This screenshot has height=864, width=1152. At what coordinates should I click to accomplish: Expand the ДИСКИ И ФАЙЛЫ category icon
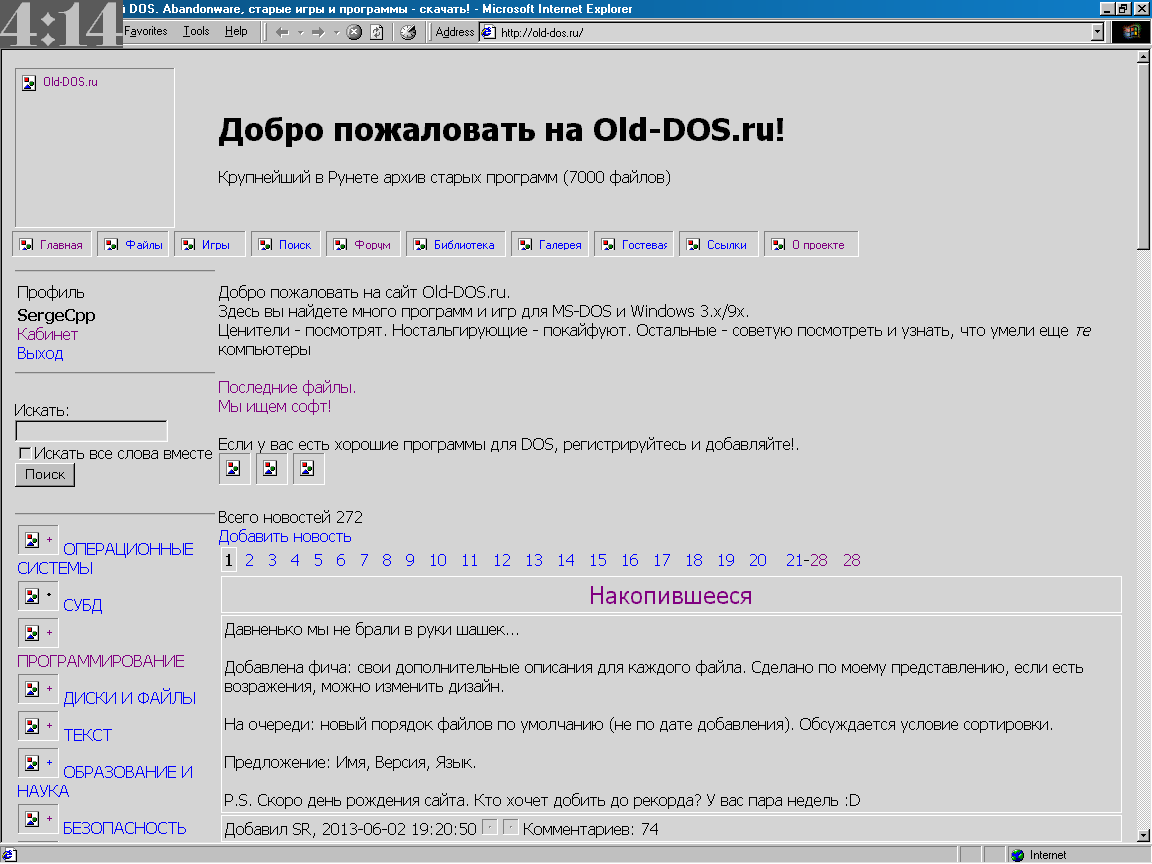[38, 689]
